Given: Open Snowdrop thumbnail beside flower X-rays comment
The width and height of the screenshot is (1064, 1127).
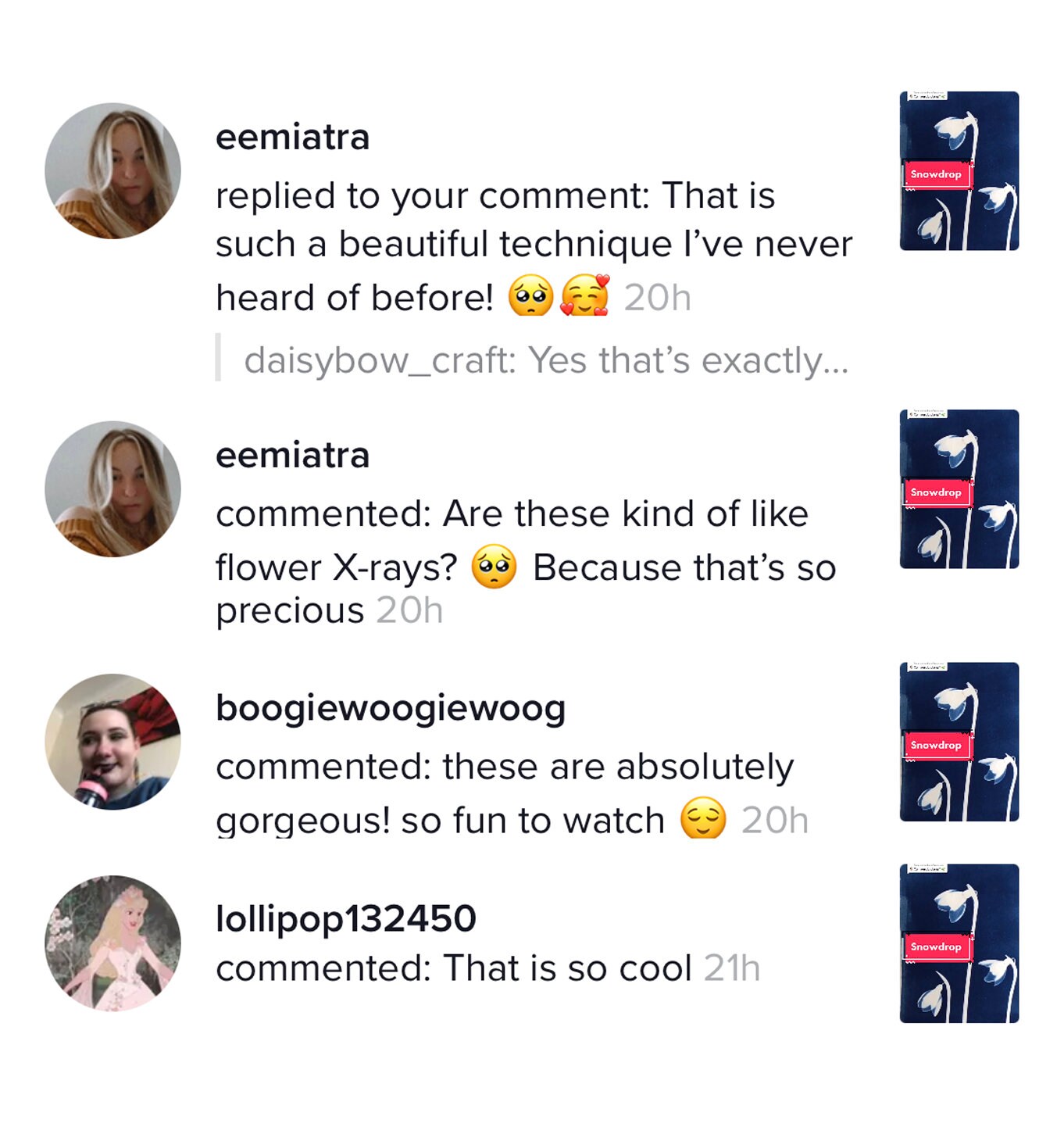Looking at the screenshot, I should [x=959, y=489].
